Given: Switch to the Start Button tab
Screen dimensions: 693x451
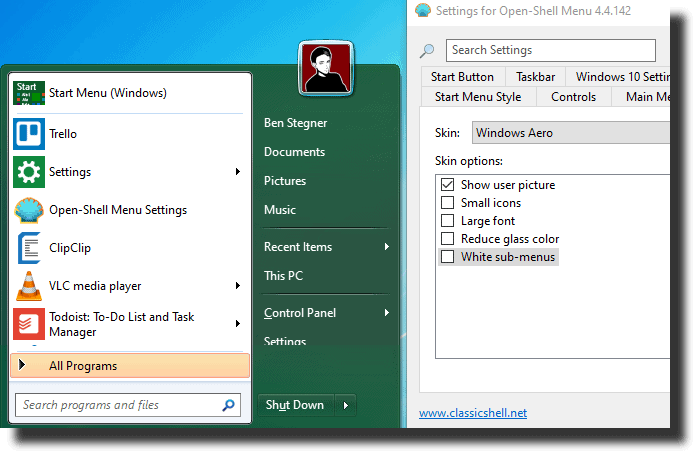Looking at the screenshot, I should pyautogui.click(x=462, y=77).
